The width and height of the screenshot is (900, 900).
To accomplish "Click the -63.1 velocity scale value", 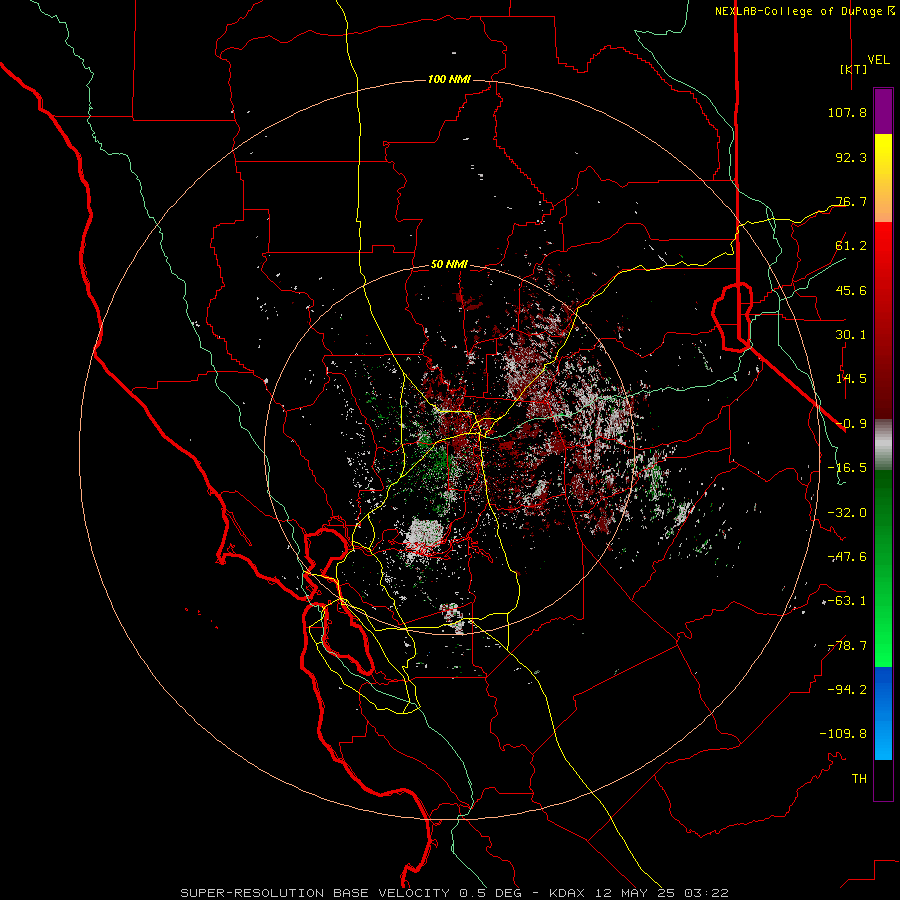I will click(847, 601).
